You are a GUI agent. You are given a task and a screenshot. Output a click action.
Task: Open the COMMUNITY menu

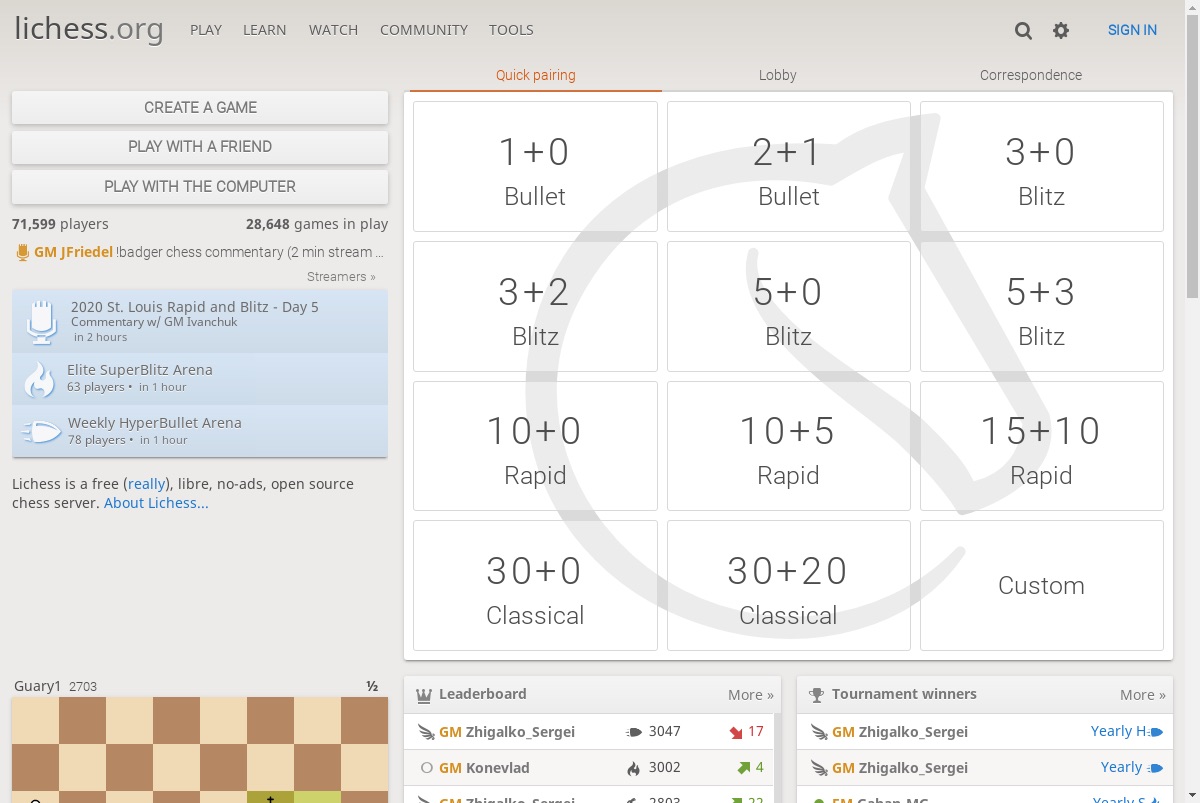pos(424,30)
